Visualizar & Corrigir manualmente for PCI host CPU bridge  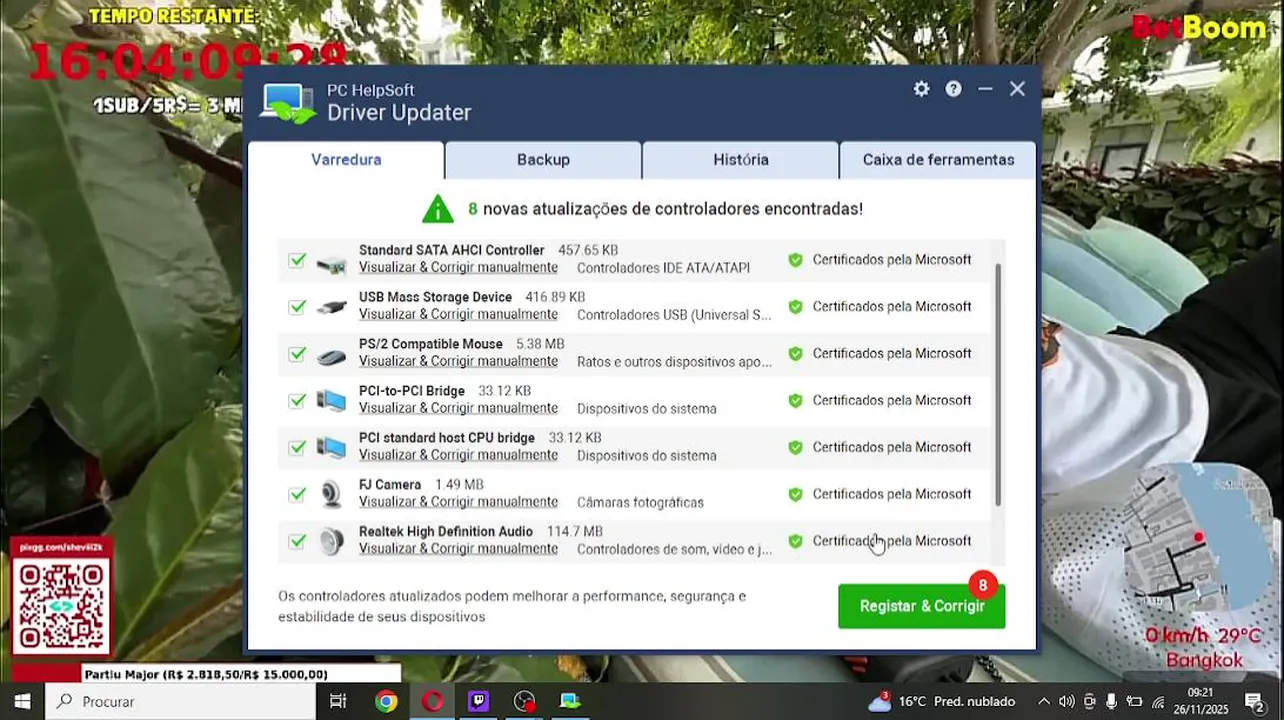(x=458, y=455)
